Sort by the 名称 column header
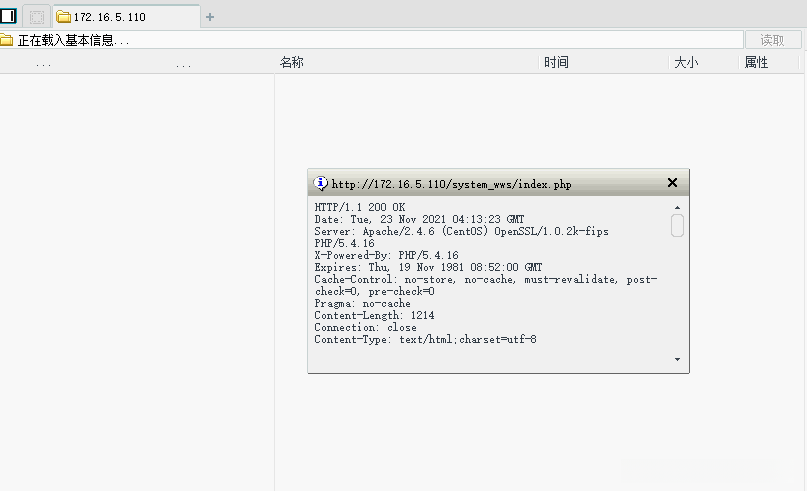807x491 pixels. 292,62
